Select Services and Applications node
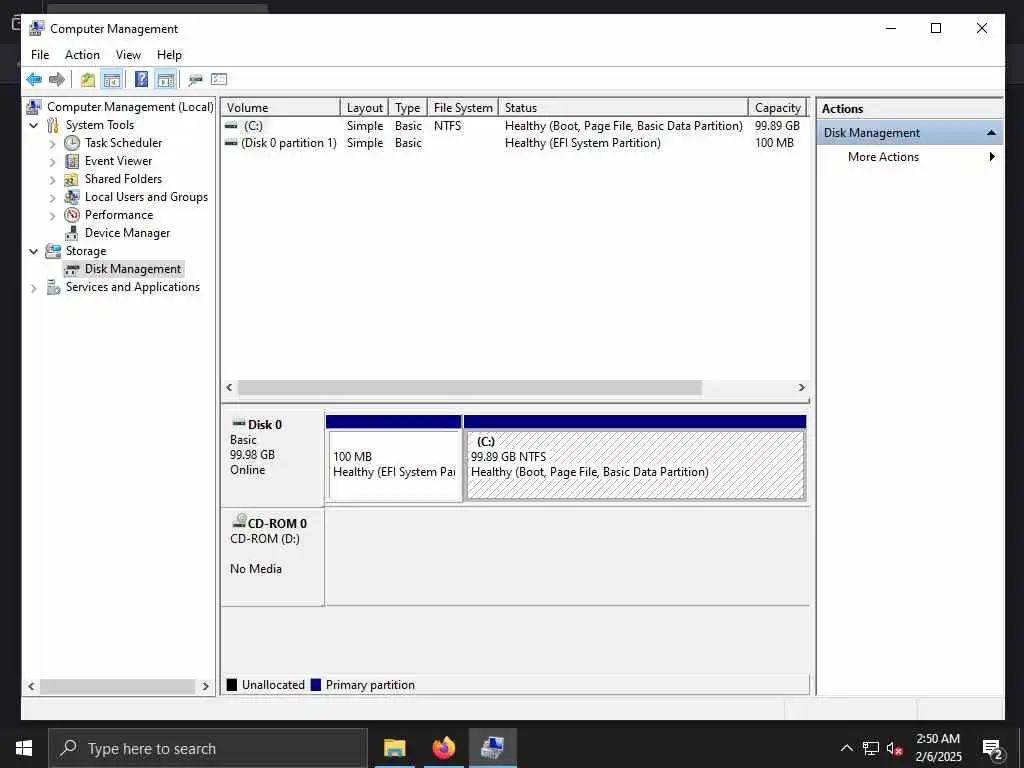 click(x=133, y=287)
